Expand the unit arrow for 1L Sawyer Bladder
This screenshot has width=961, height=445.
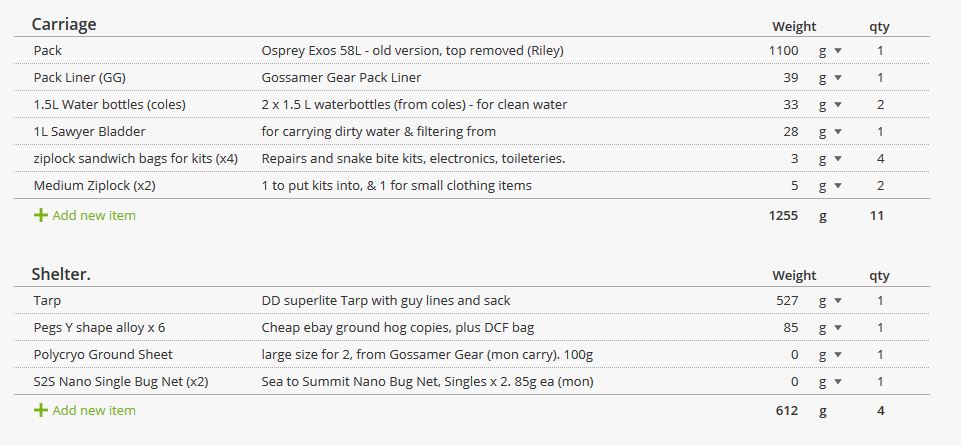click(x=830, y=131)
